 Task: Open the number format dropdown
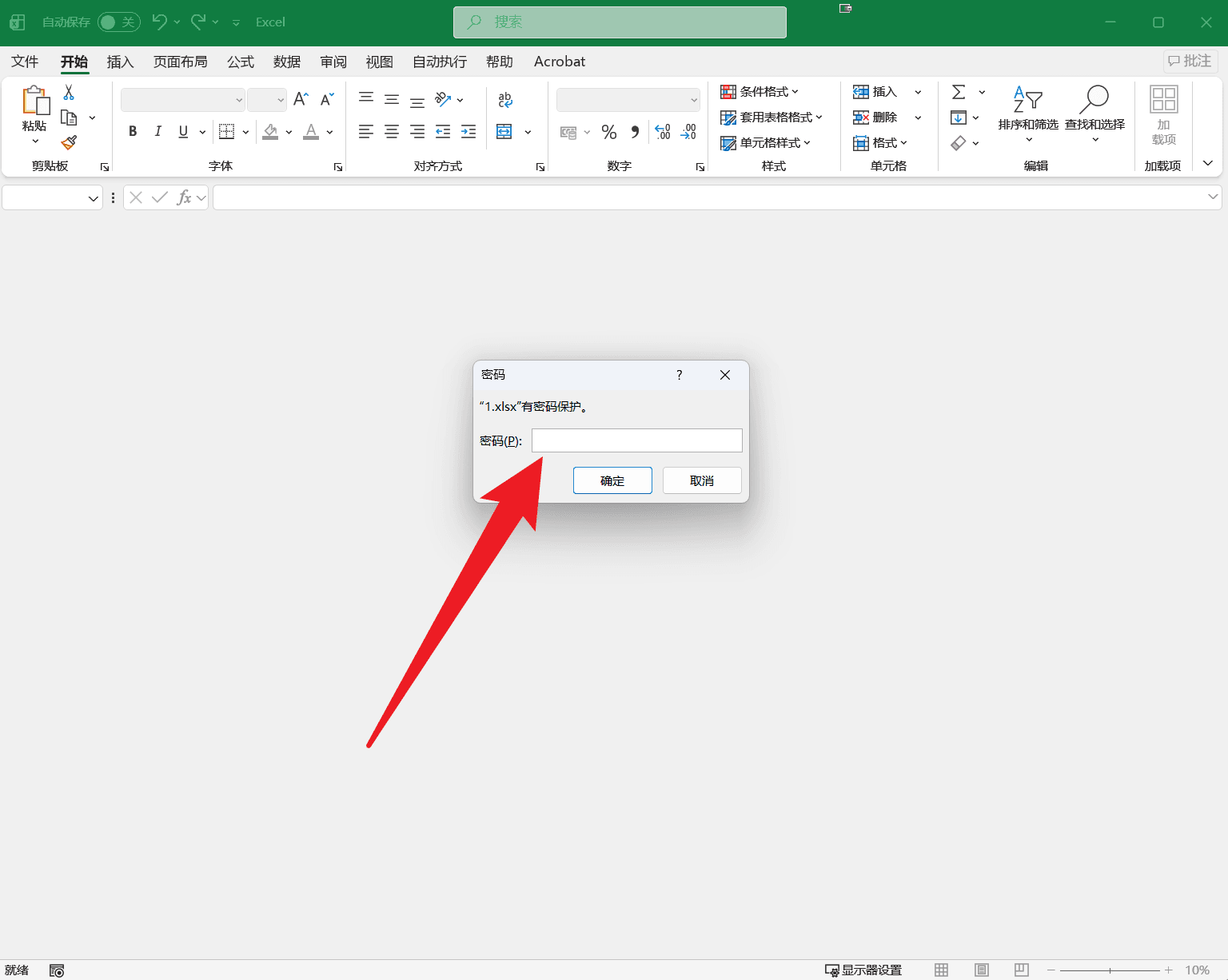[694, 100]
